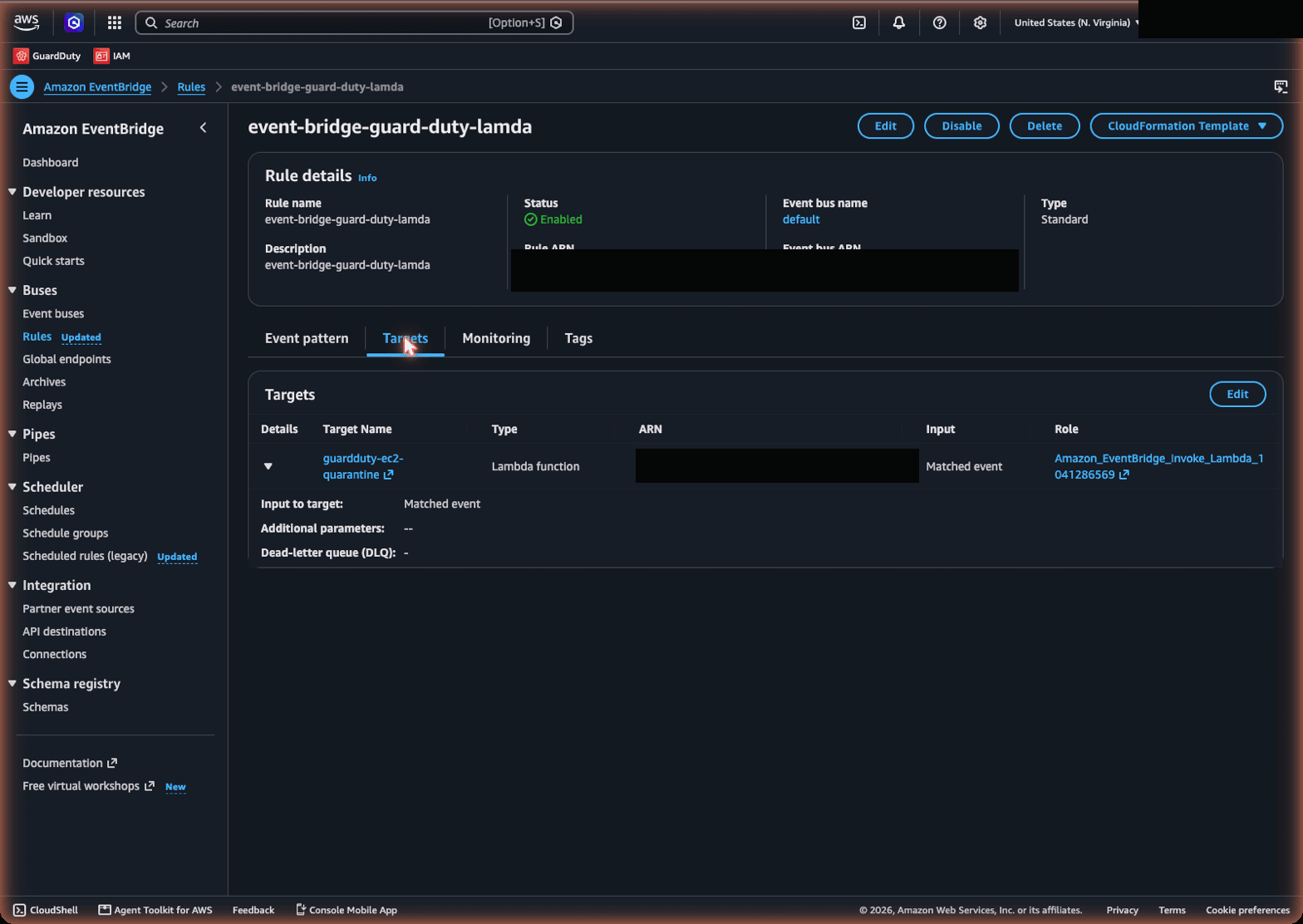
Task: Switch to the Monitoring tab
Action: (496, 338)
